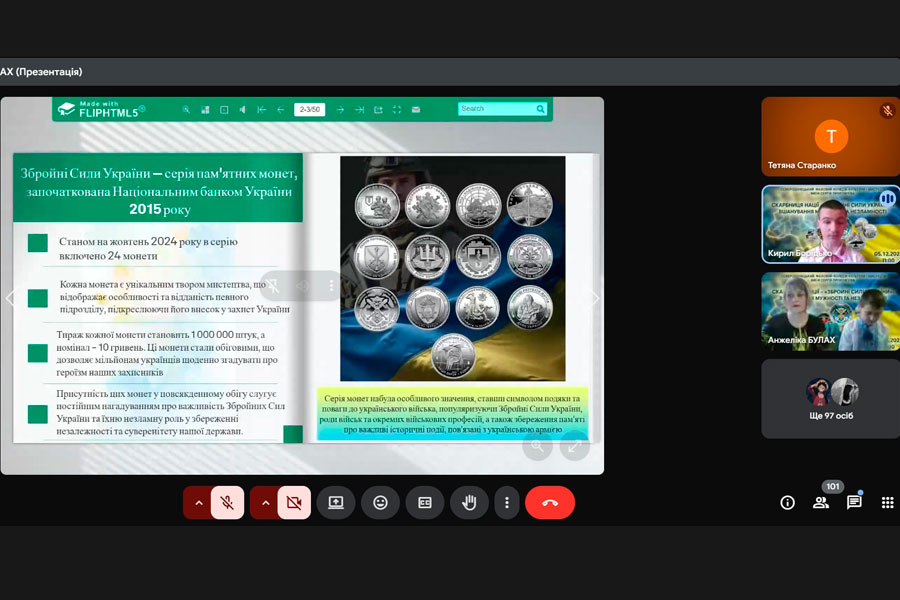This screenshot has height=600, width=900.
Task: Click the page number field showing 2-3/50
Action: 309,109
